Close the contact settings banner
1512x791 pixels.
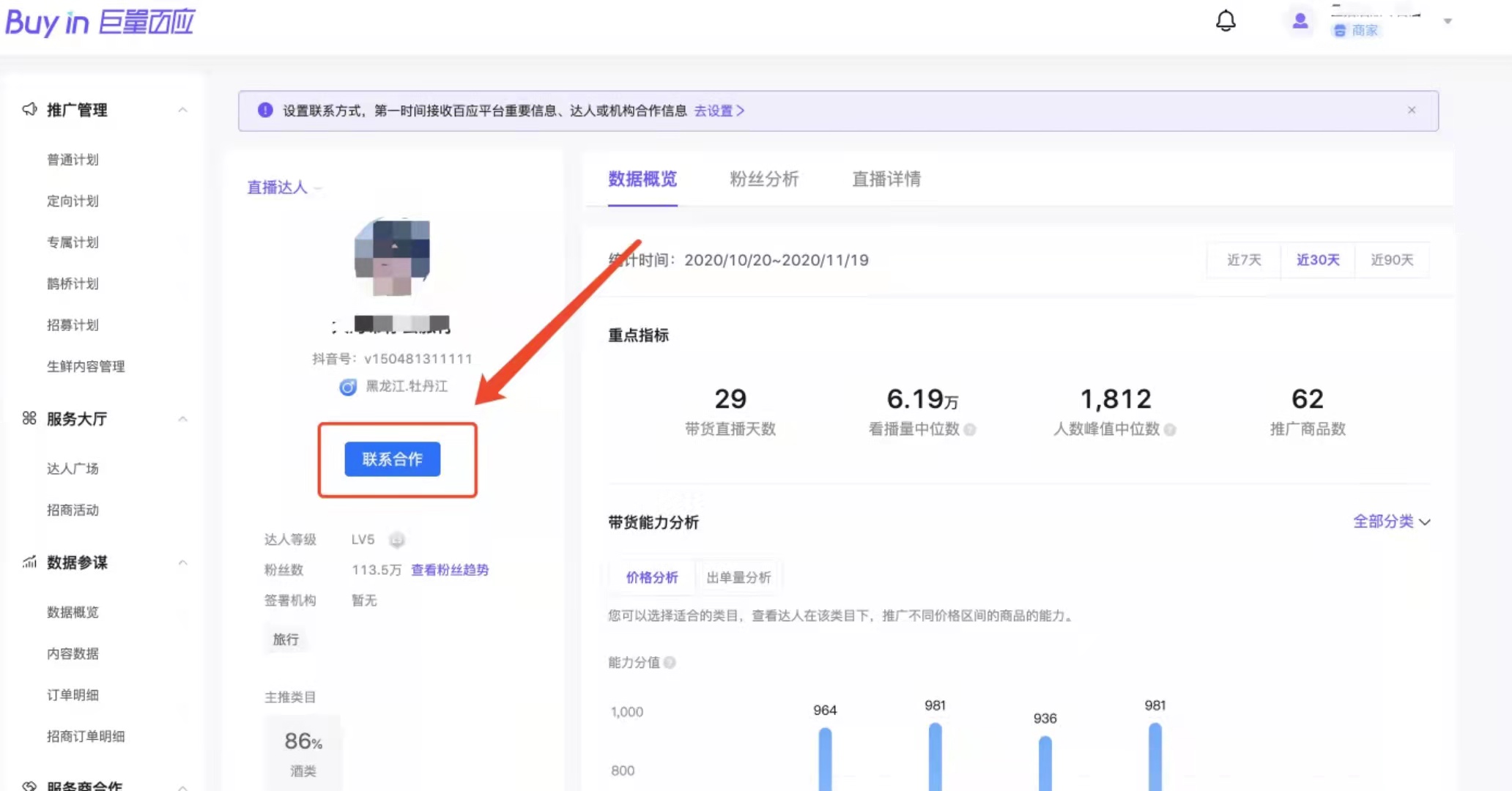click(x=1412, y=110)
